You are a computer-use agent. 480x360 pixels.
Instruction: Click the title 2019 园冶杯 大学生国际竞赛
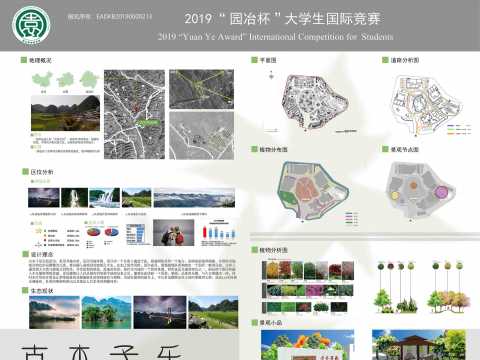point(282,19)
